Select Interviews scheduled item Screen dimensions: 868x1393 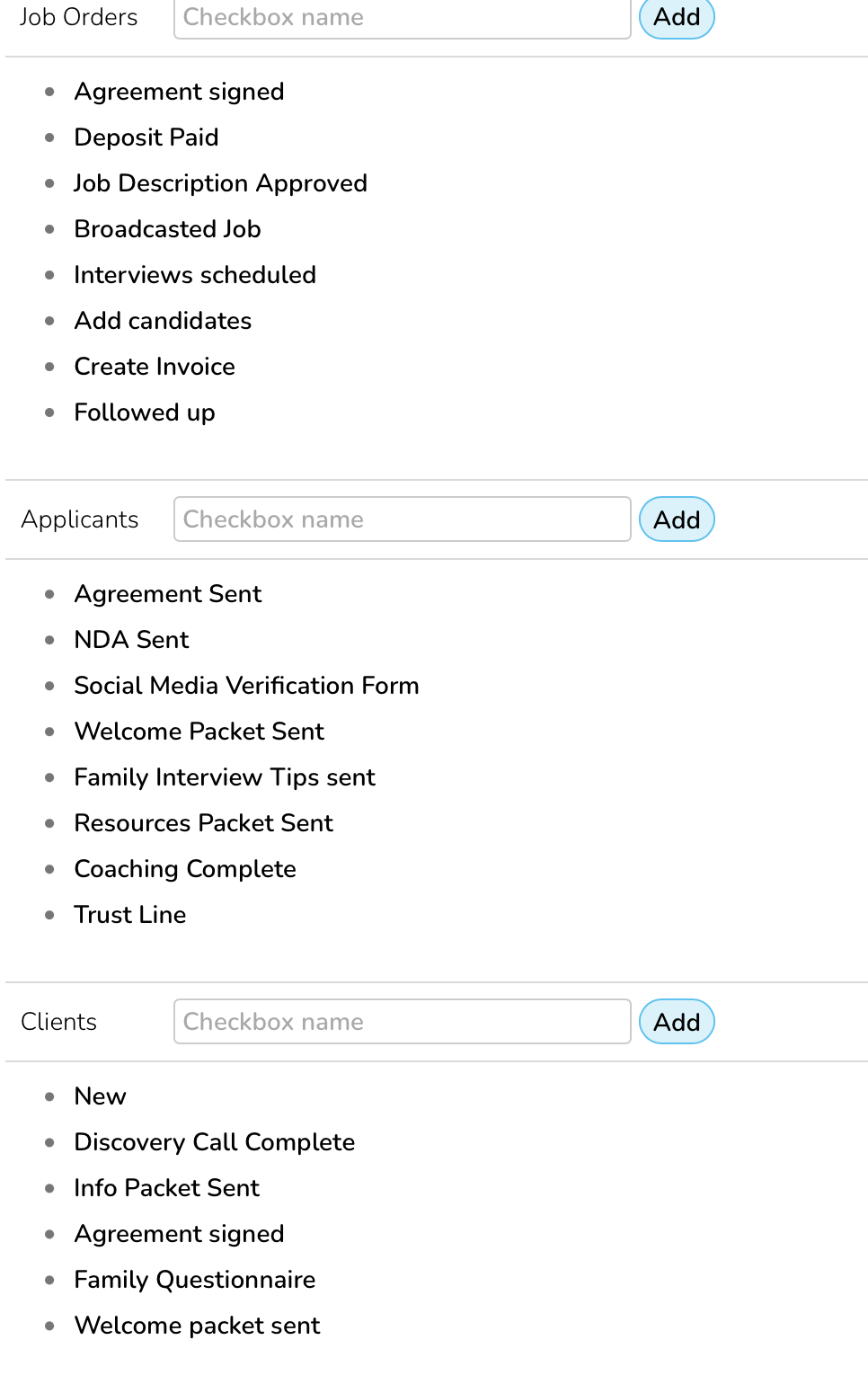tap(195, 275)
